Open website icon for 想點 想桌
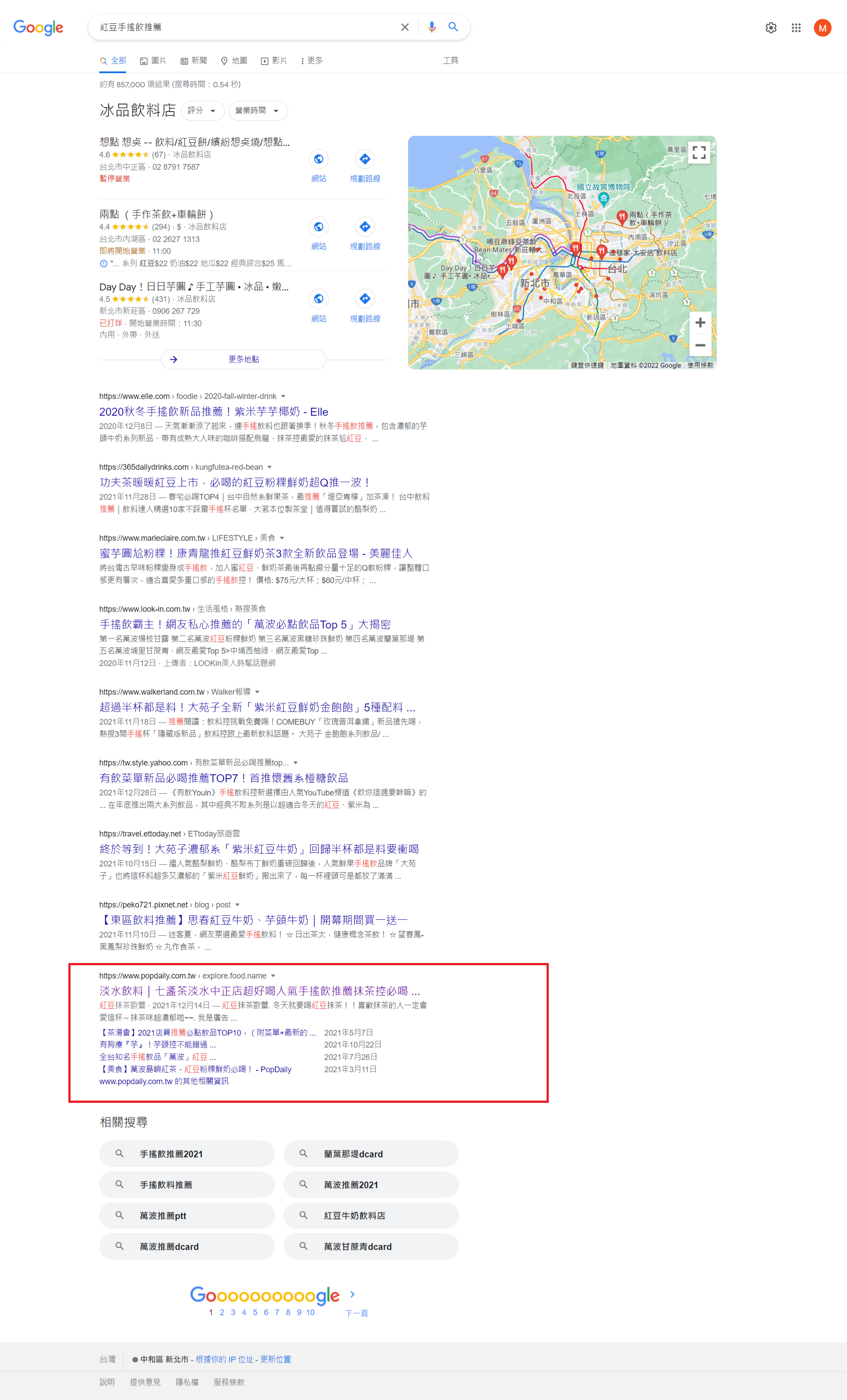The image size is (847, 1400). [x=319, y=159]
